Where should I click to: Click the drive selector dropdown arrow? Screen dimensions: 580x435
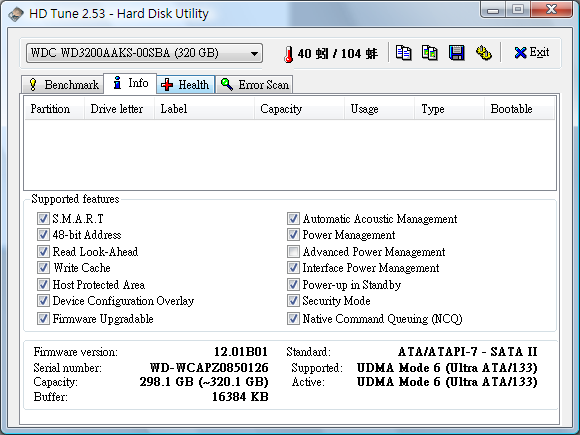(x=254, y=53)
